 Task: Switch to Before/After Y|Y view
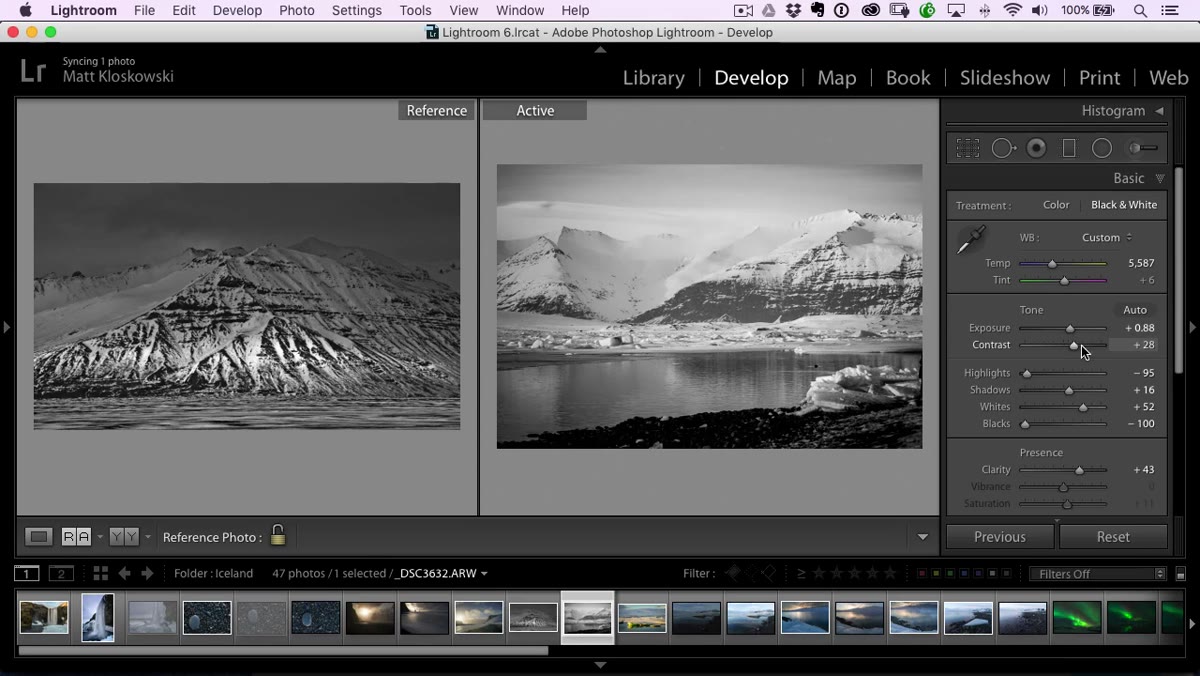click(x=124, y=537)
